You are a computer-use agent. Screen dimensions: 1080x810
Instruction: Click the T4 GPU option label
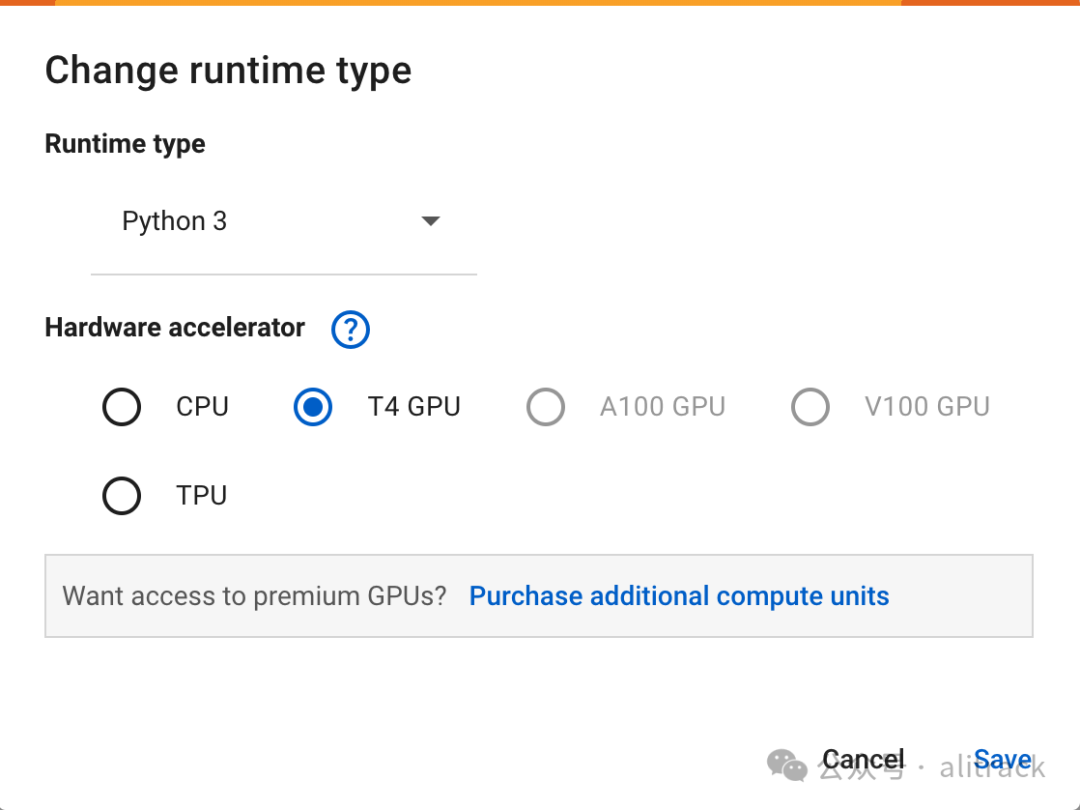pos(414,407)
